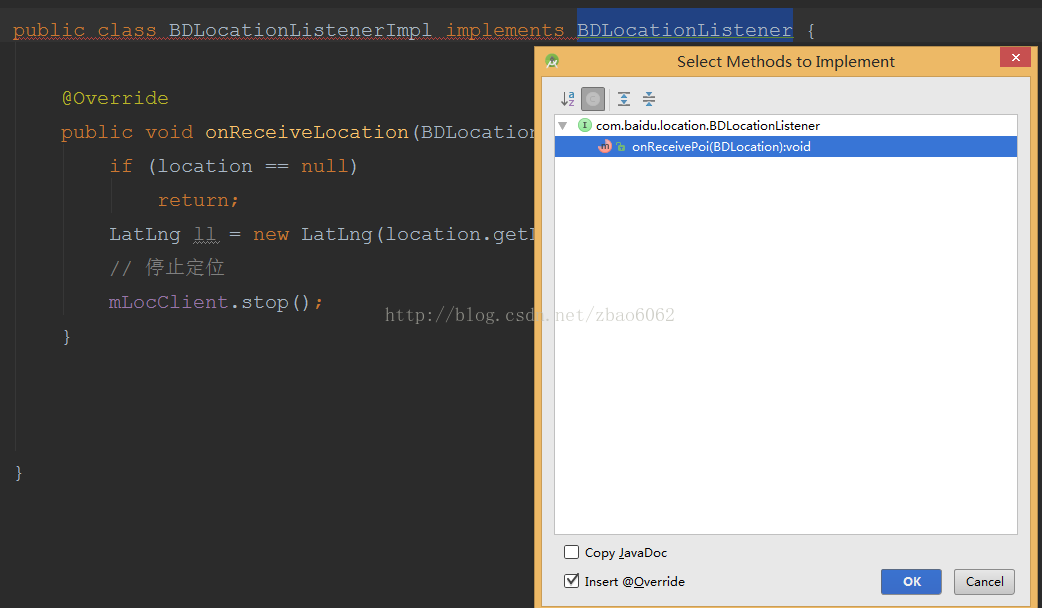Click the interface icon beside BDLocationListener
The image size is (1042, 608).
coord(585,126)
